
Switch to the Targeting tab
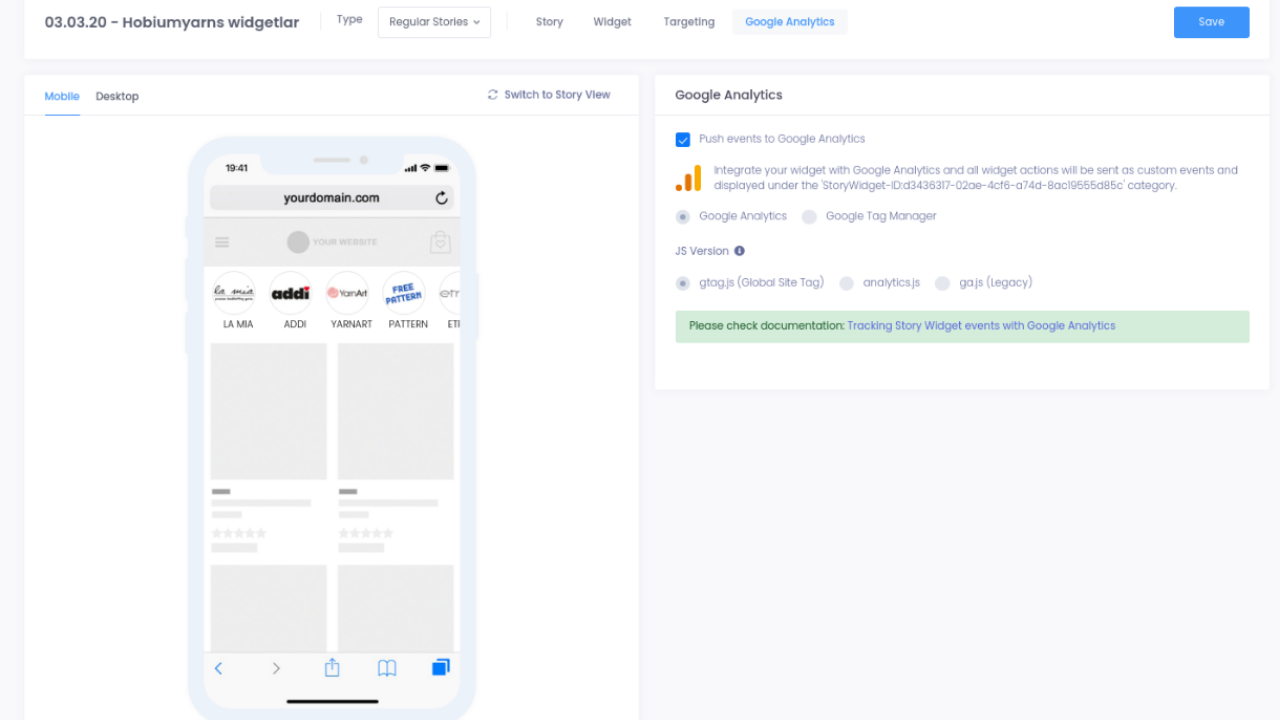click(689, 22)
